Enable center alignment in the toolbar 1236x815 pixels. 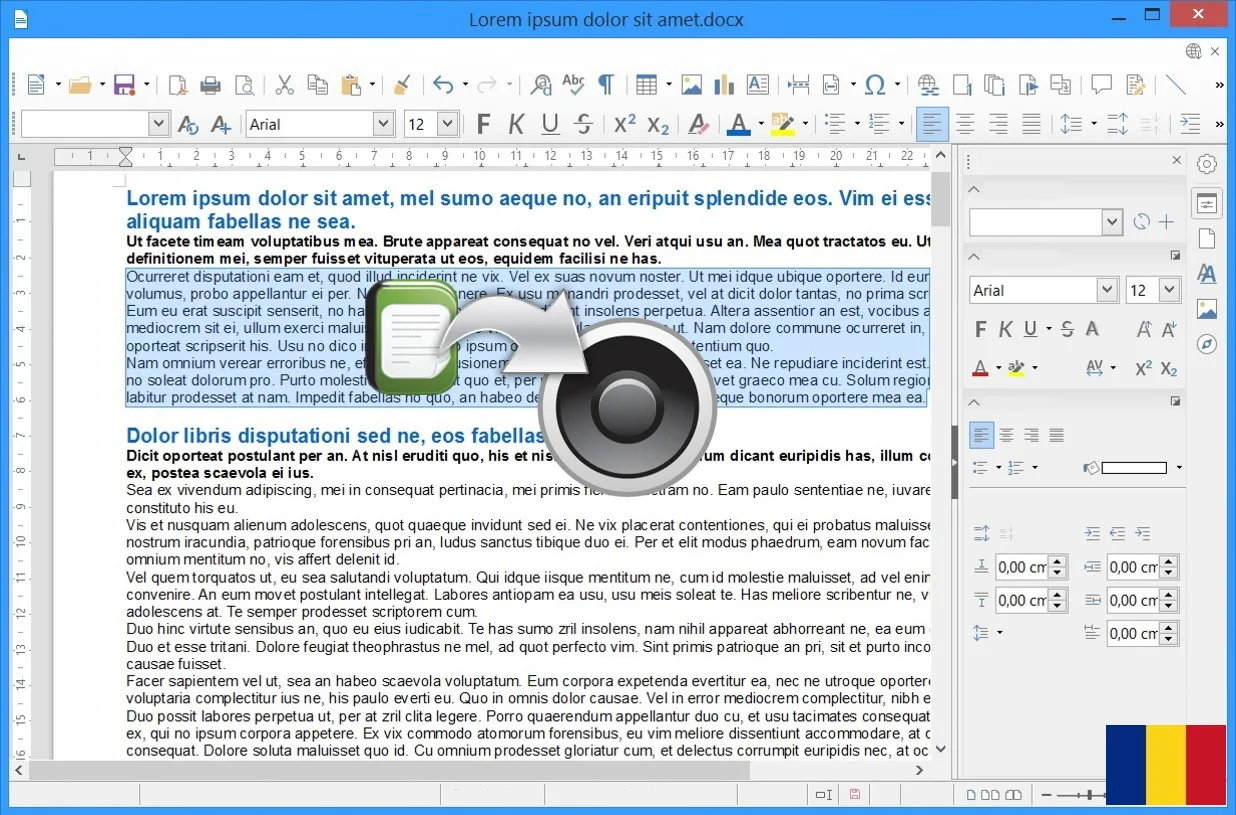(x=965, y=124)
